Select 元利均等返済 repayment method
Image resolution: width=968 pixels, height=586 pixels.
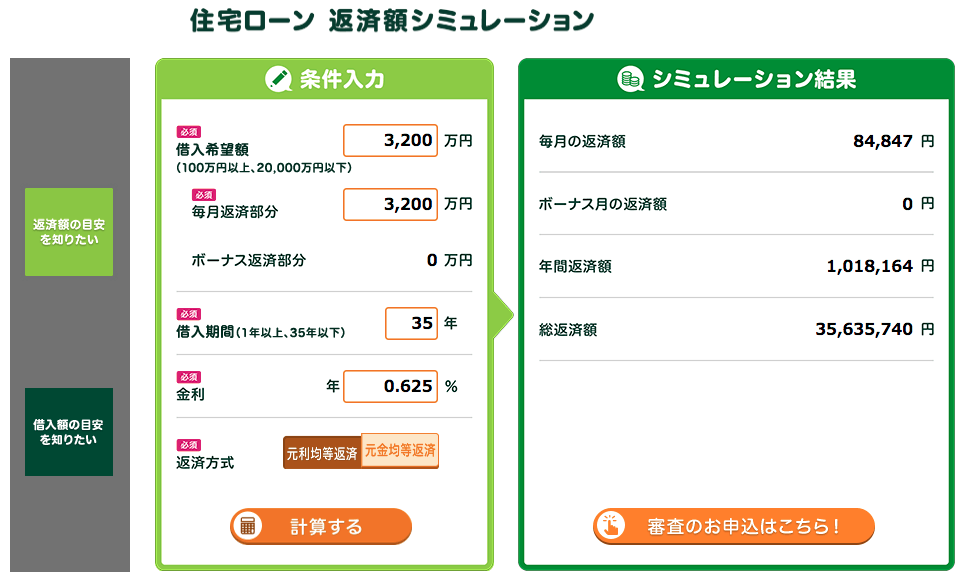pos(322,453)
